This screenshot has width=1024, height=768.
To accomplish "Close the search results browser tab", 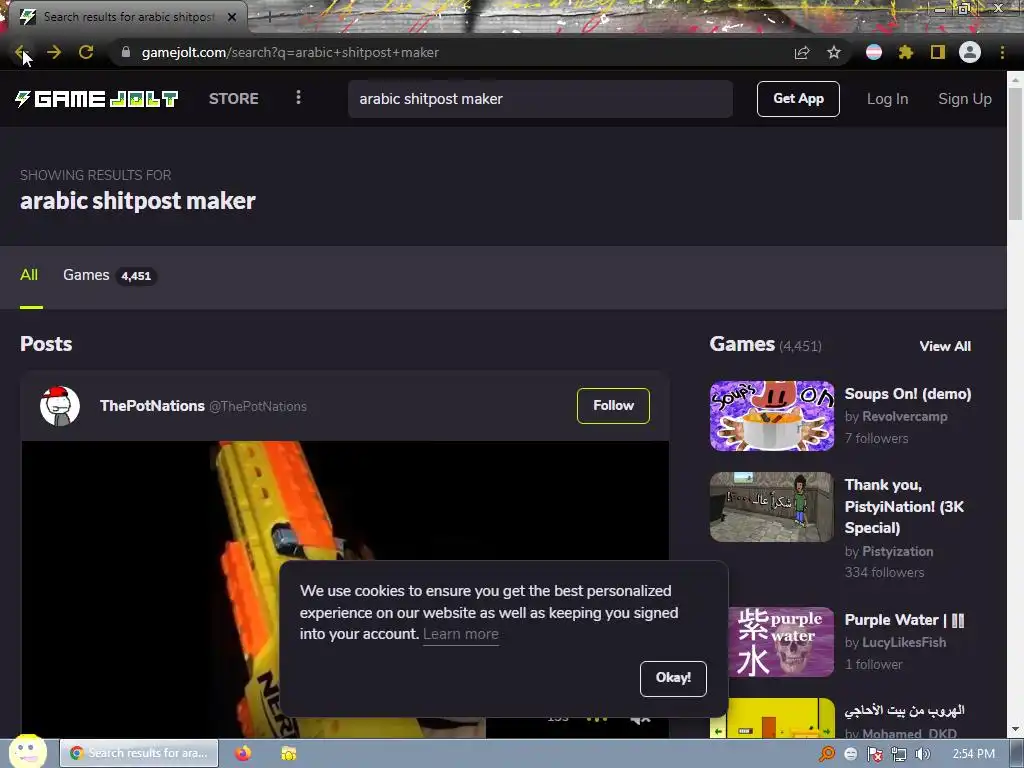I will click(232, 17).
